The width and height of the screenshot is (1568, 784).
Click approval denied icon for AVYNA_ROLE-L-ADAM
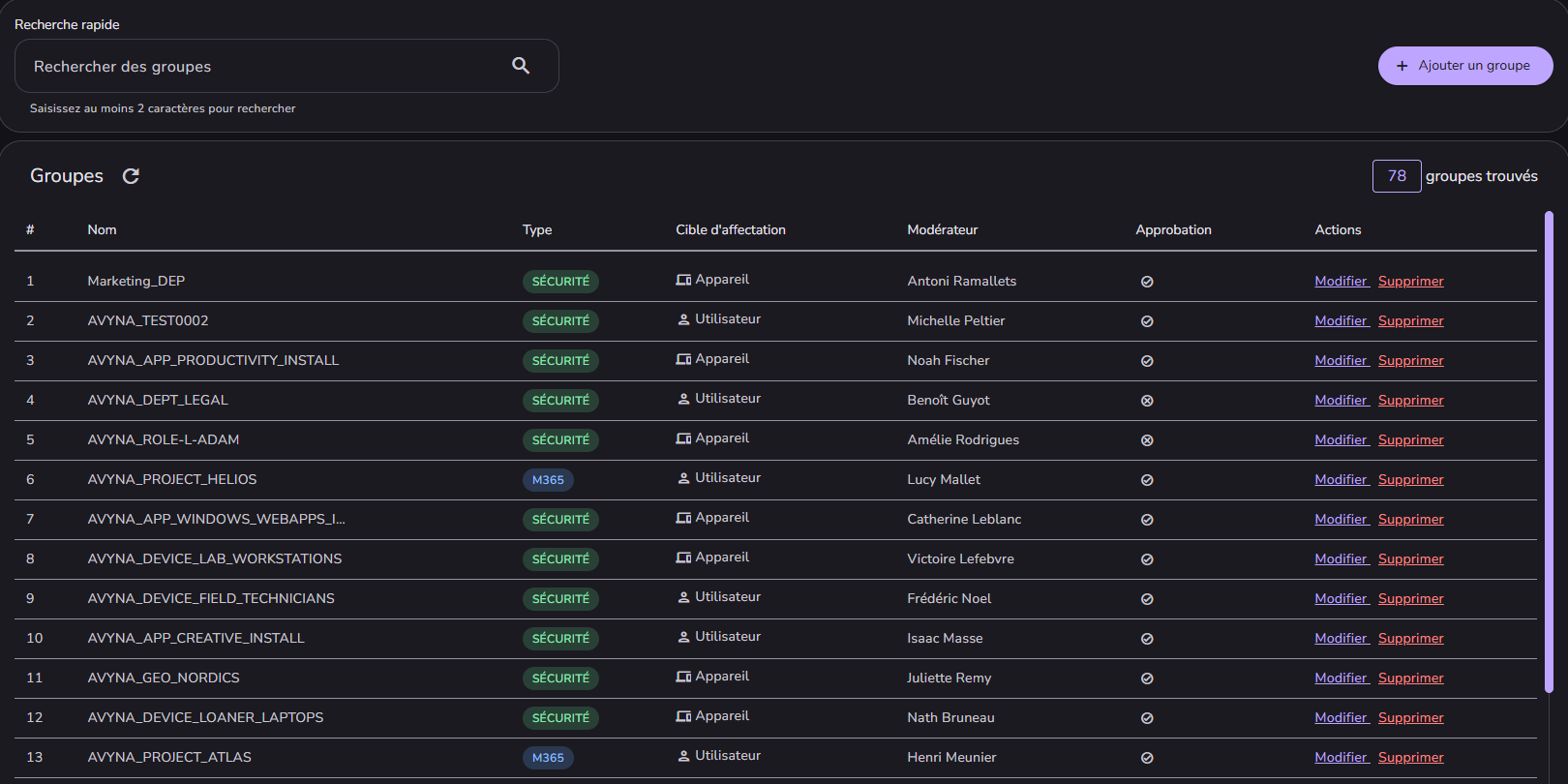1147,440
